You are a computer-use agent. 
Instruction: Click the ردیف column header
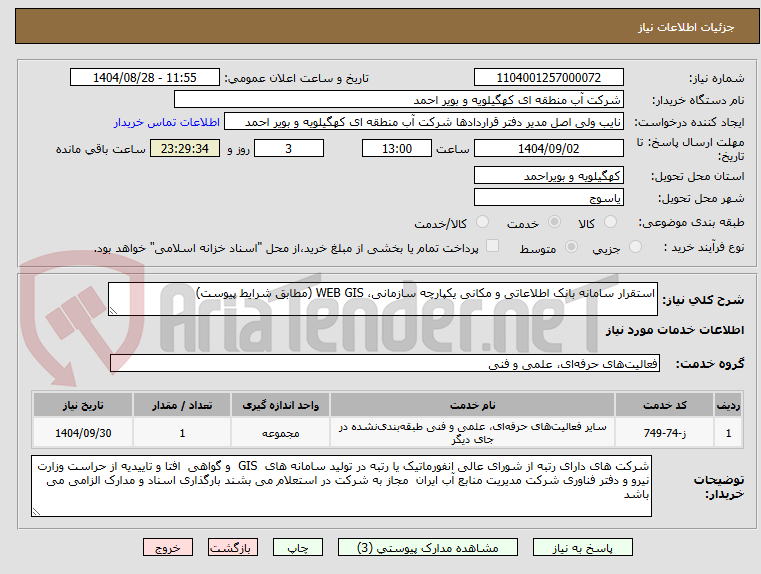point(728,405)
